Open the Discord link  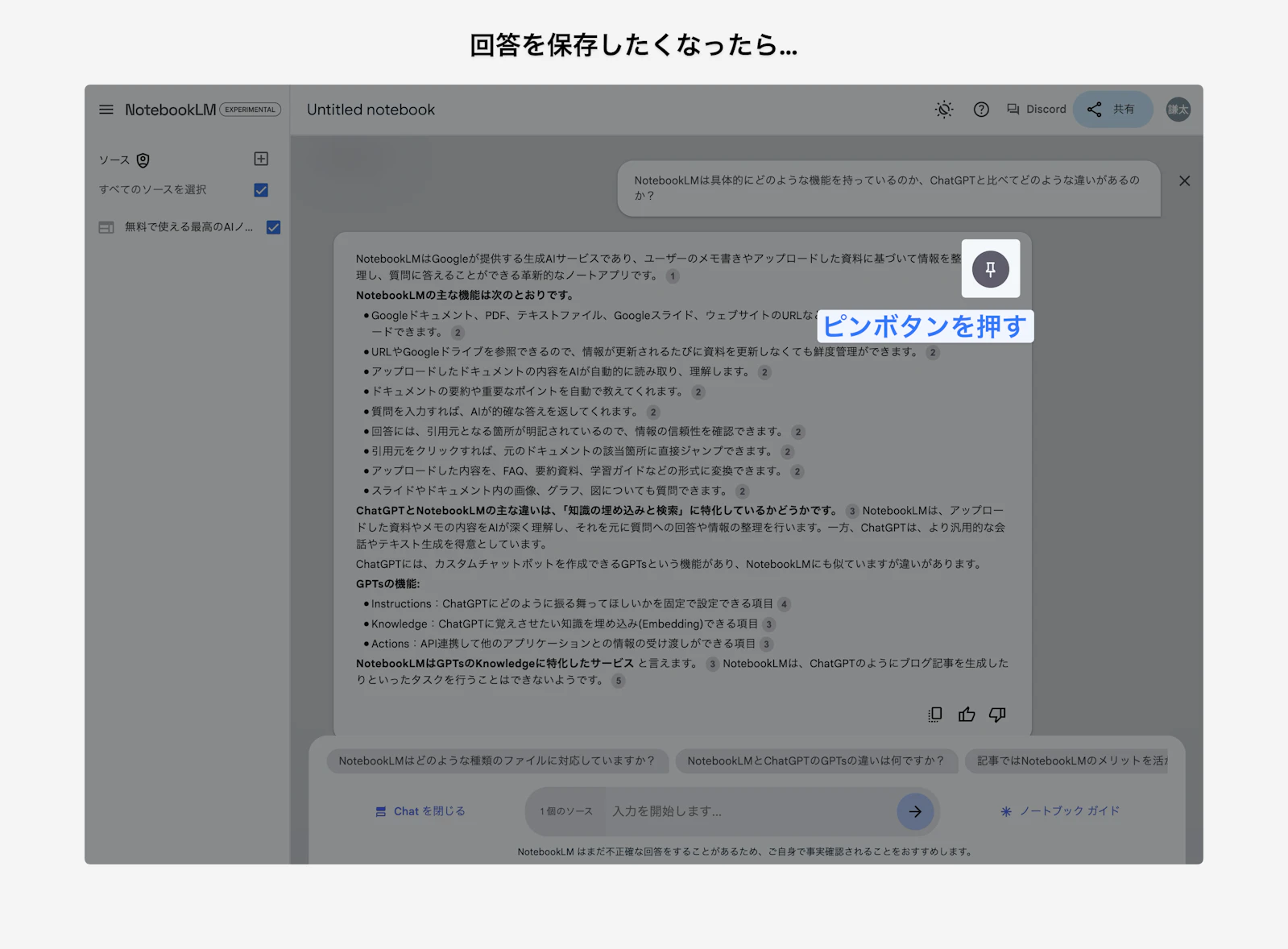[1037, 110]
